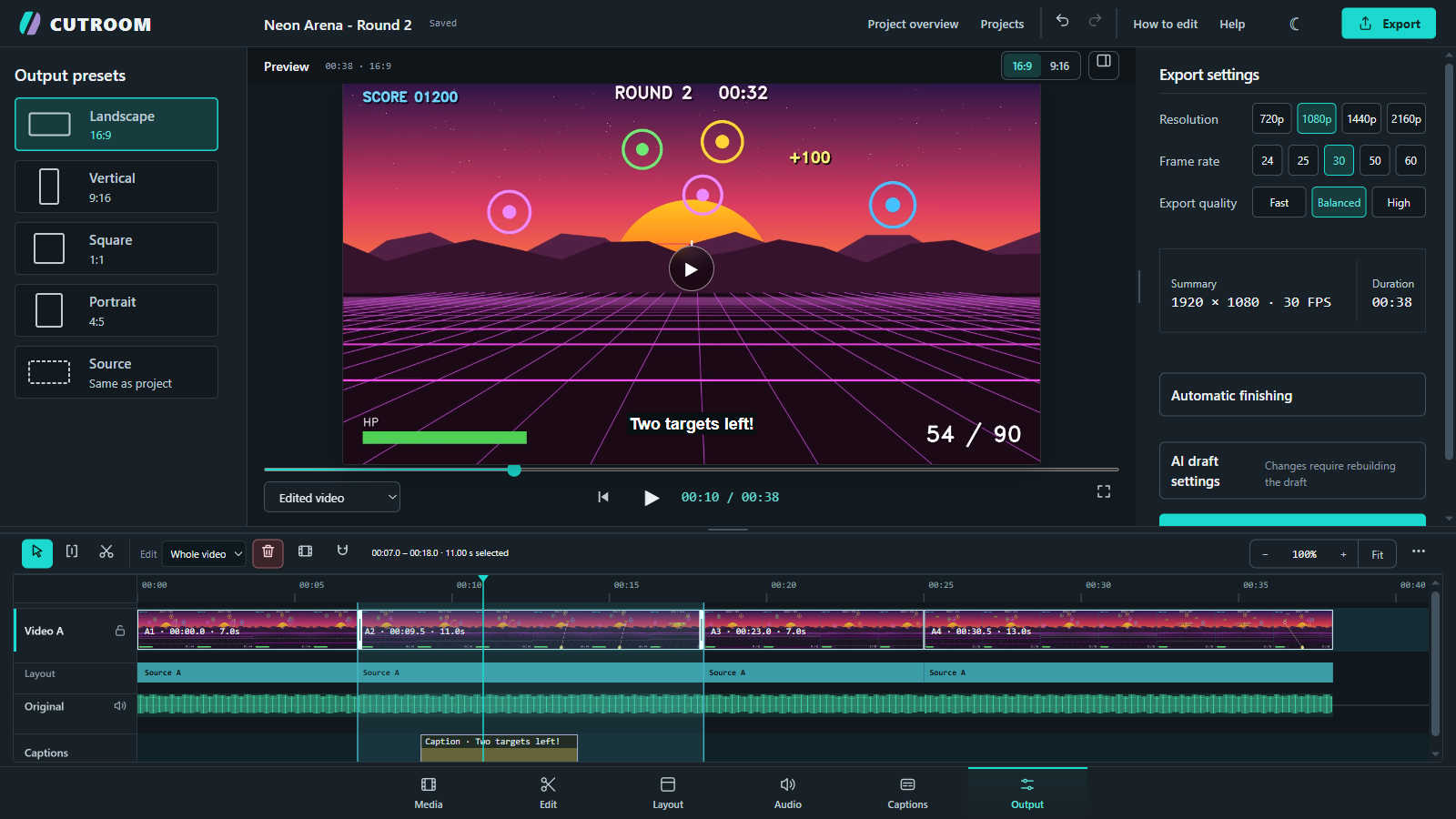Open the How to edit guide
The image size is (1456, 819).
point(1165,24)
